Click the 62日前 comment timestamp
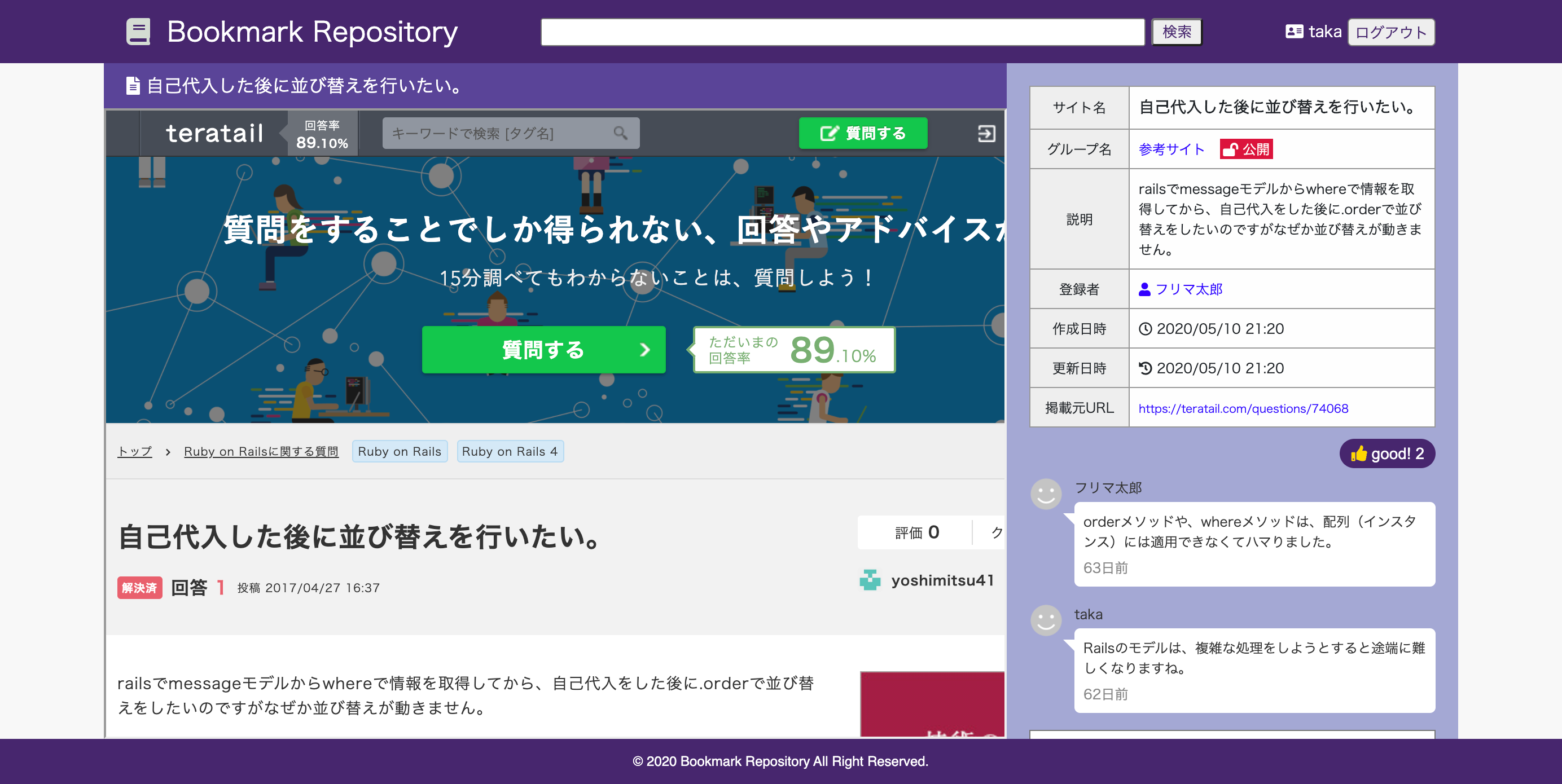The width and height of the screenshot is (1562, 784). [x=1105, y=694]
